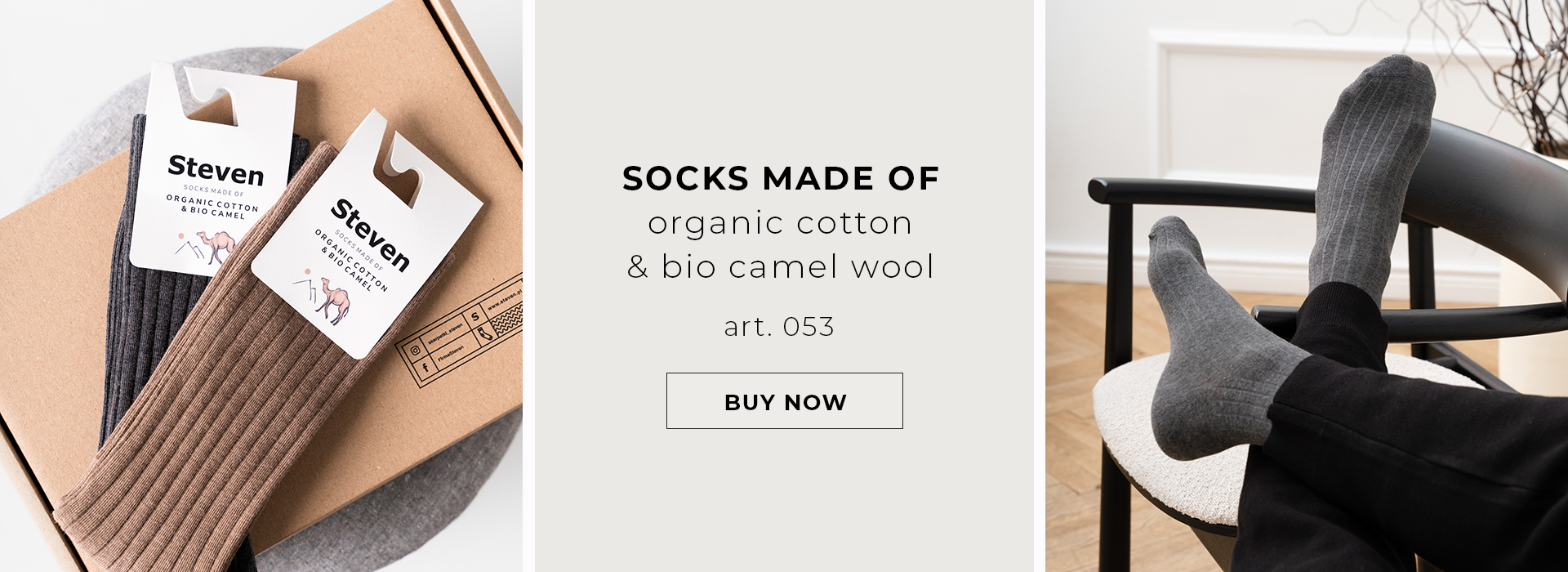The width and height of the screenshot is (1568, 572).
Task: Click the Steven brand name on the upright tag
Action: click(x=216, y=170)
